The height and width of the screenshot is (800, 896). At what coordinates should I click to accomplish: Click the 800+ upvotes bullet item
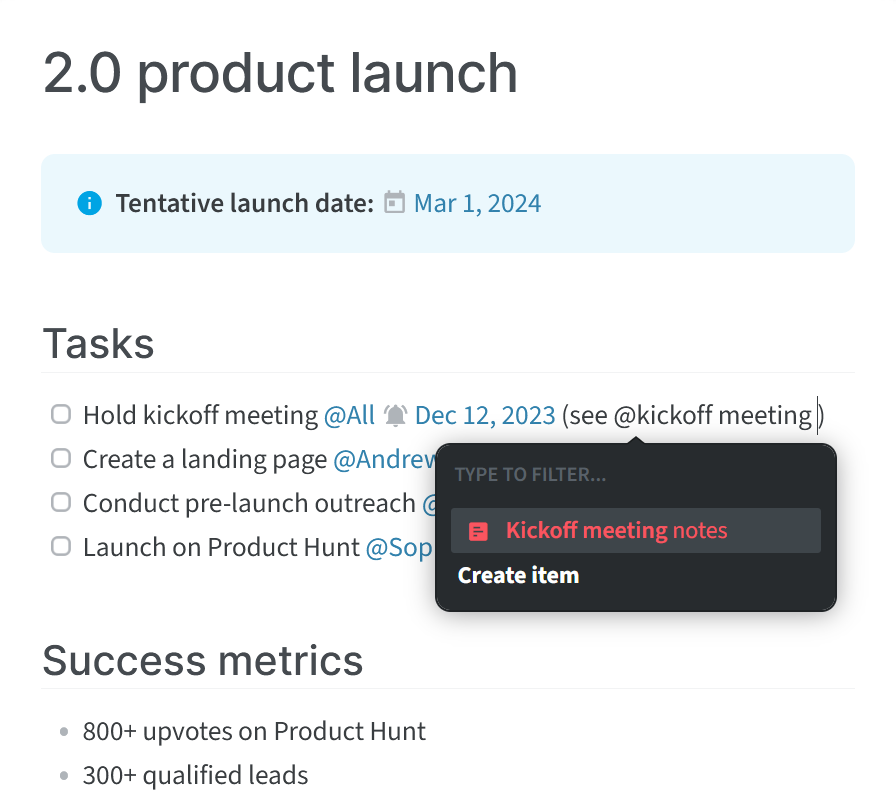click(254, 731)
